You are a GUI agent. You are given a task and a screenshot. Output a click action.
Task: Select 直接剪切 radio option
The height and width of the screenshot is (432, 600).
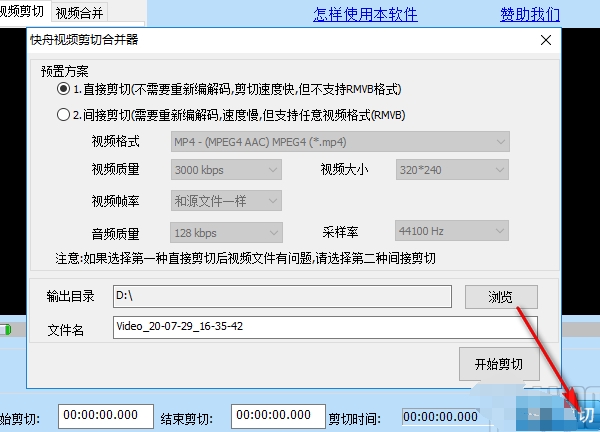tap(64, 90)
